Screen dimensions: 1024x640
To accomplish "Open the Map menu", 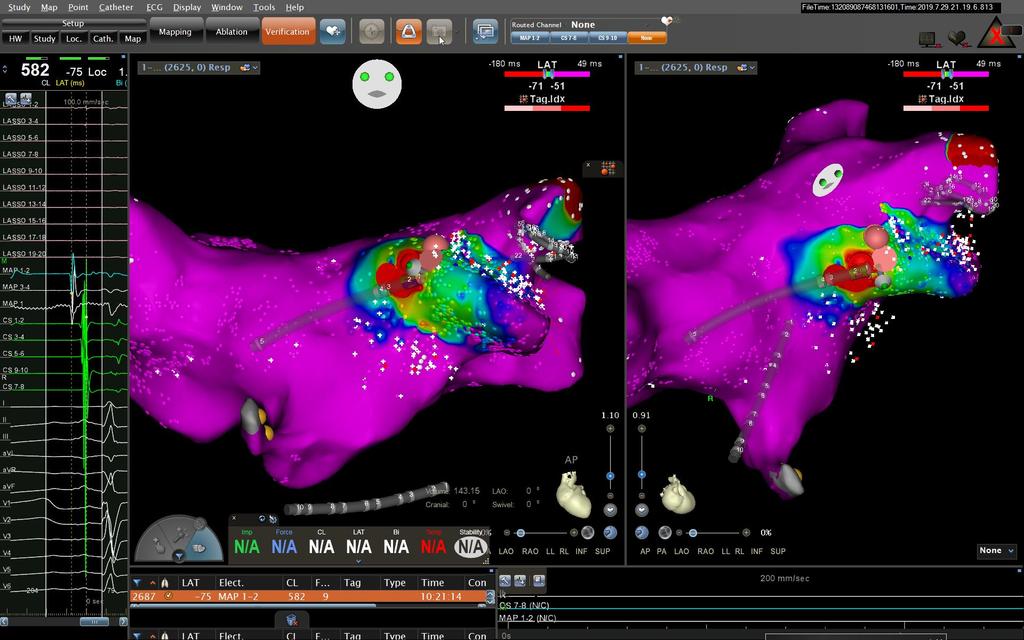I will 49,7.
